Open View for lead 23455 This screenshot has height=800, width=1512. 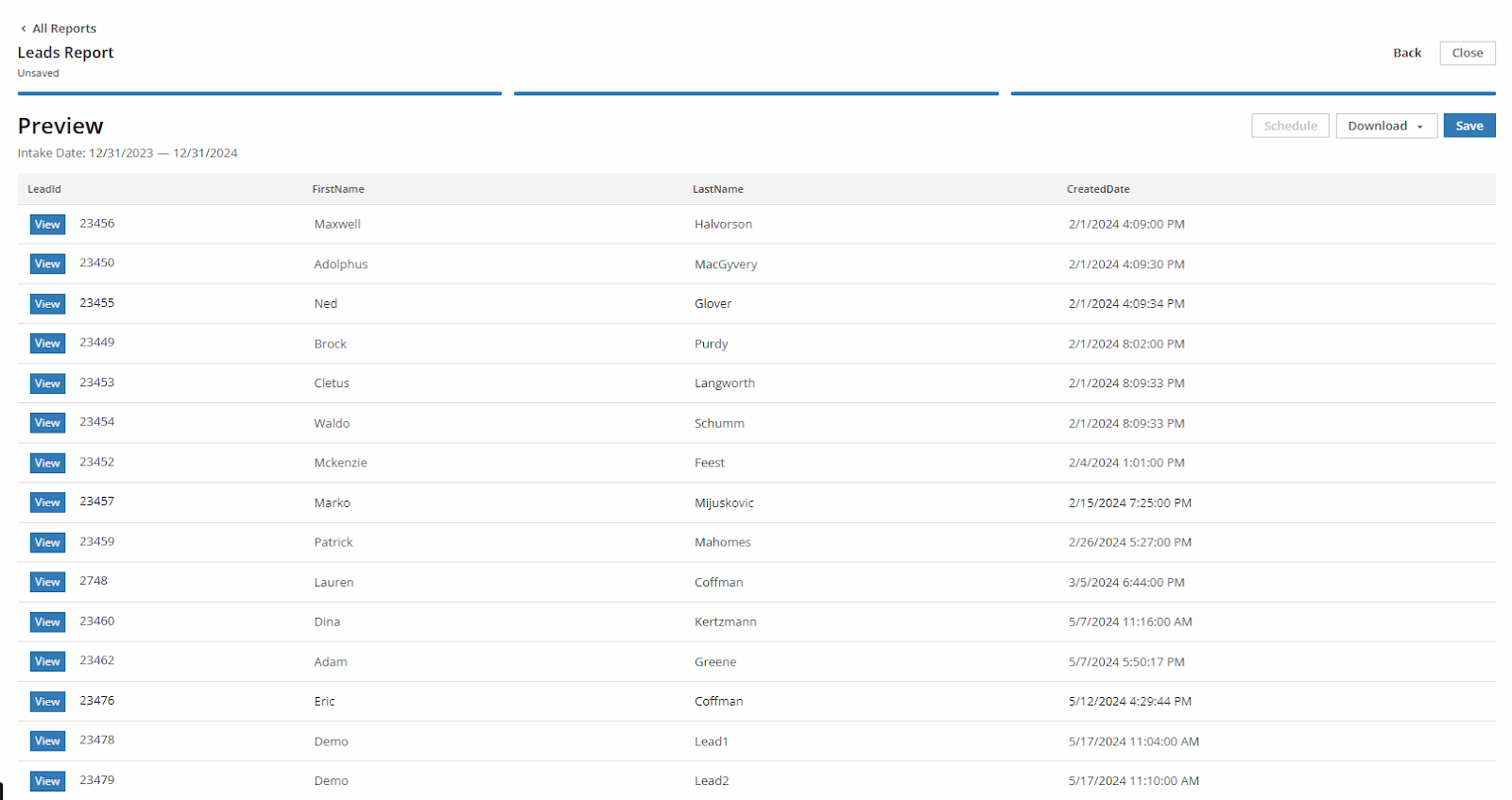click(47, 304)
